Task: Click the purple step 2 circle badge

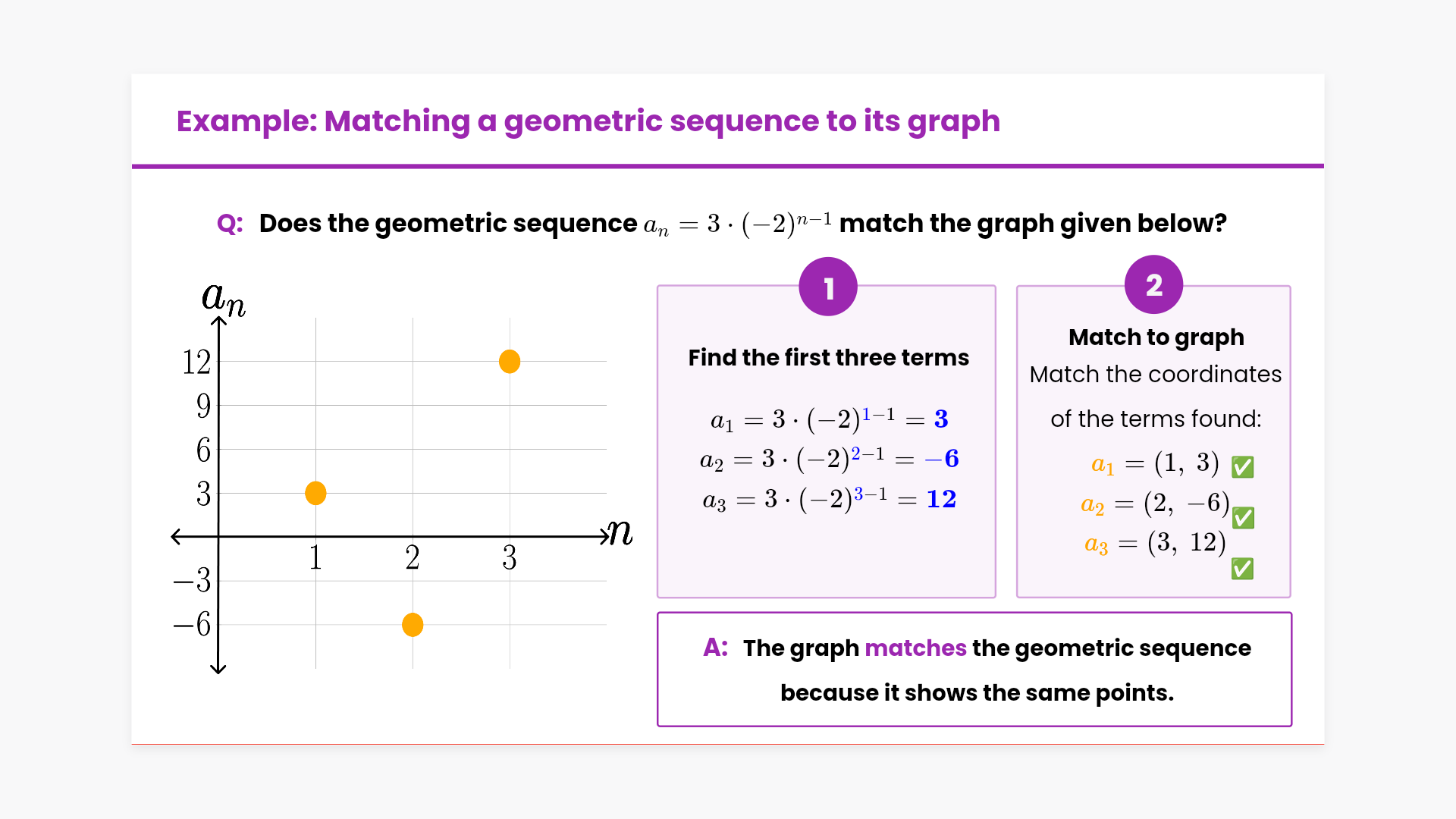Action: (1153, 285)
